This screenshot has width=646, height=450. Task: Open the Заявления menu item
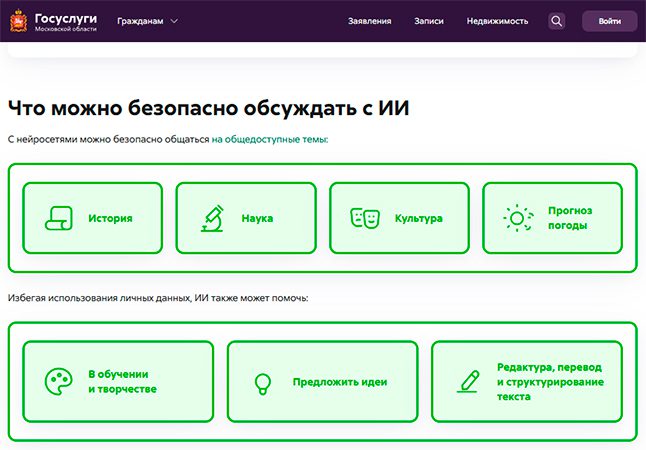(370, 21)
